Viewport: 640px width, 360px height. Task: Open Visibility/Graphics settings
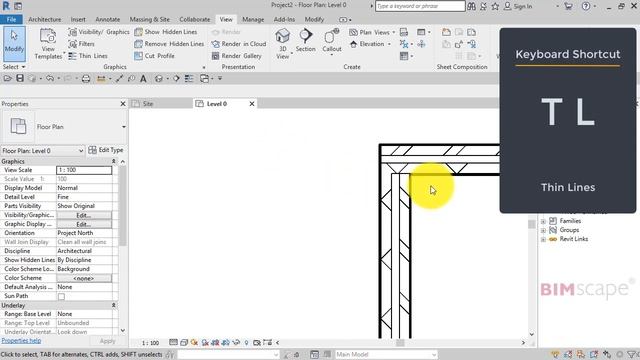click(99, 32)
